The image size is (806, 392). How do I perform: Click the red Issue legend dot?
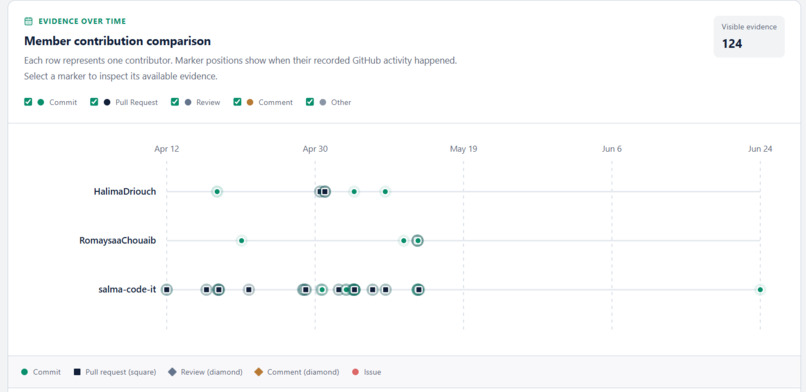pyautogui.click(x=355, y=372)
